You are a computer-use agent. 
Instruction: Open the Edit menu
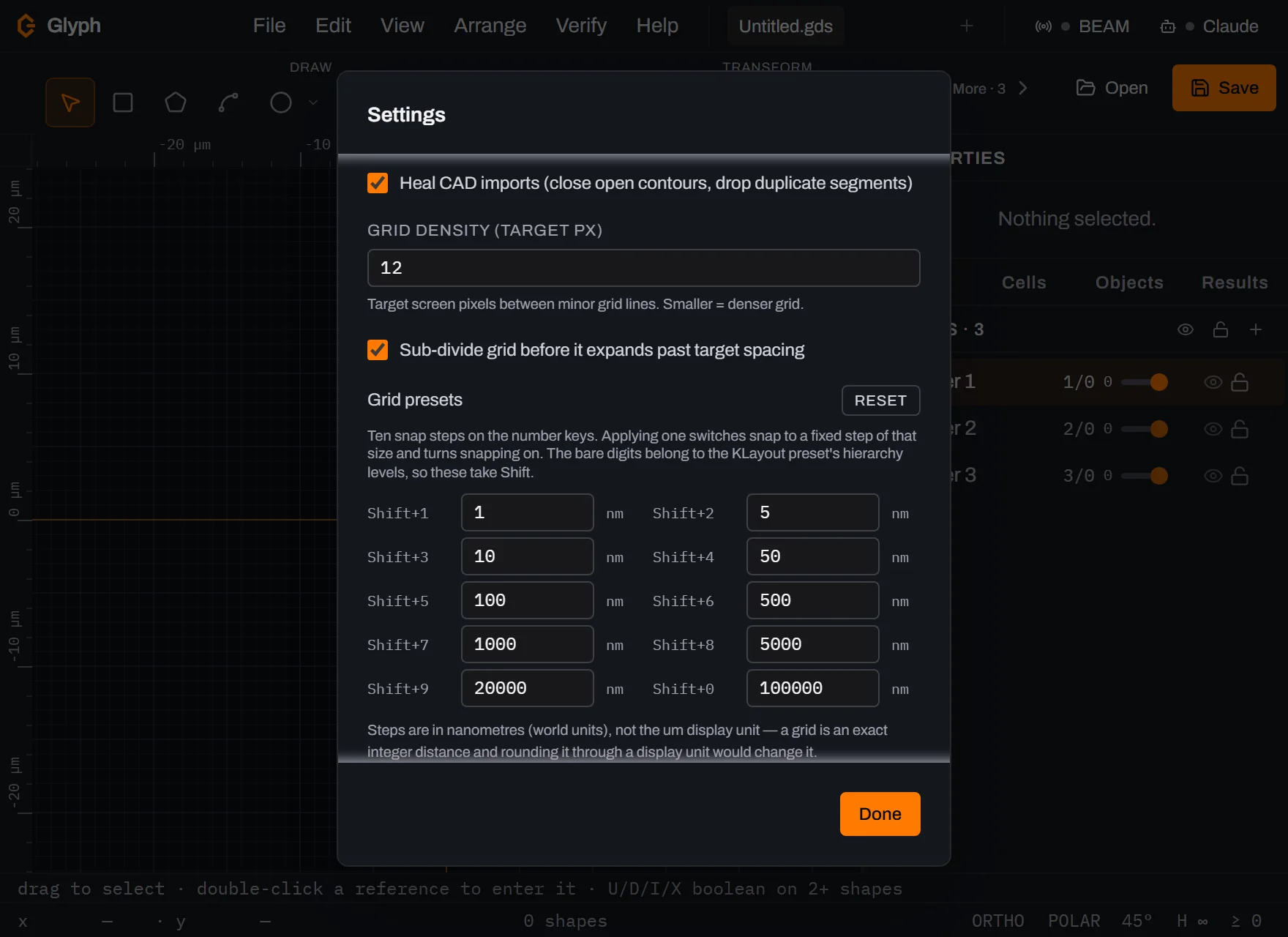tap(333, 26)
